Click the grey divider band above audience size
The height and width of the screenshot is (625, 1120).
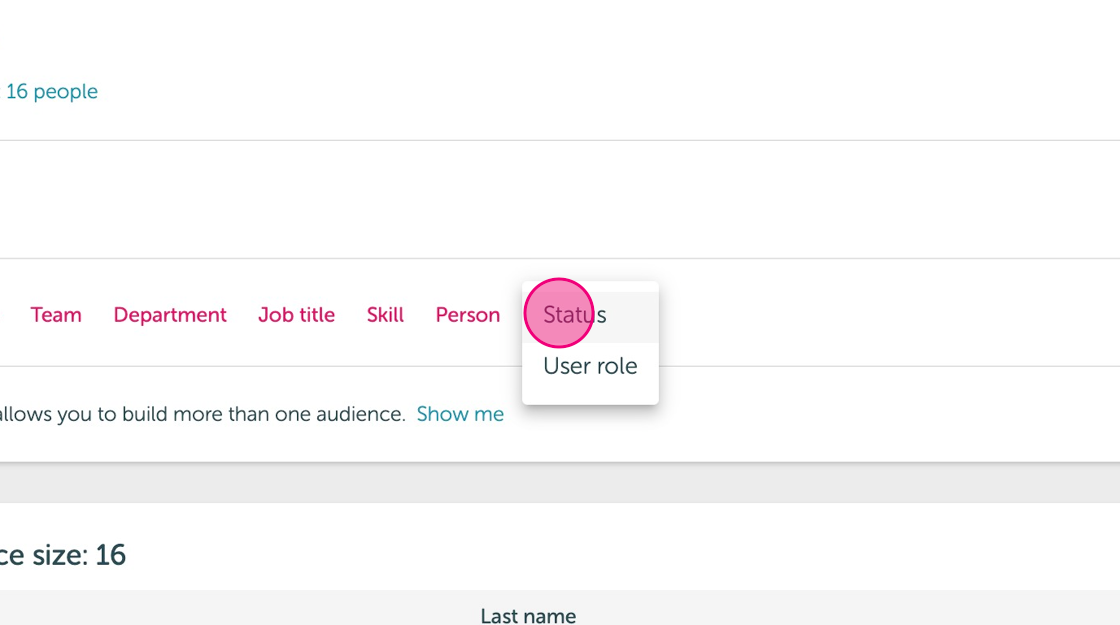click(560, 482)
